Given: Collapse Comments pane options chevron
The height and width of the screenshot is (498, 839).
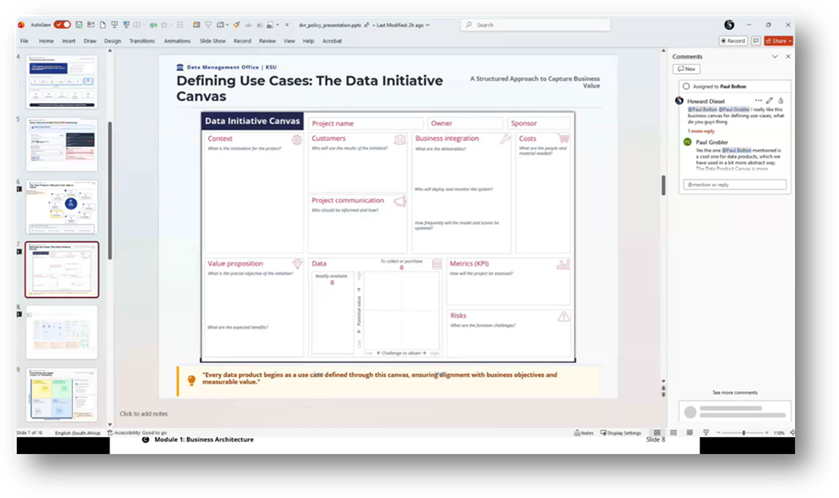Looking at the screenshot, I should [775, 56].
